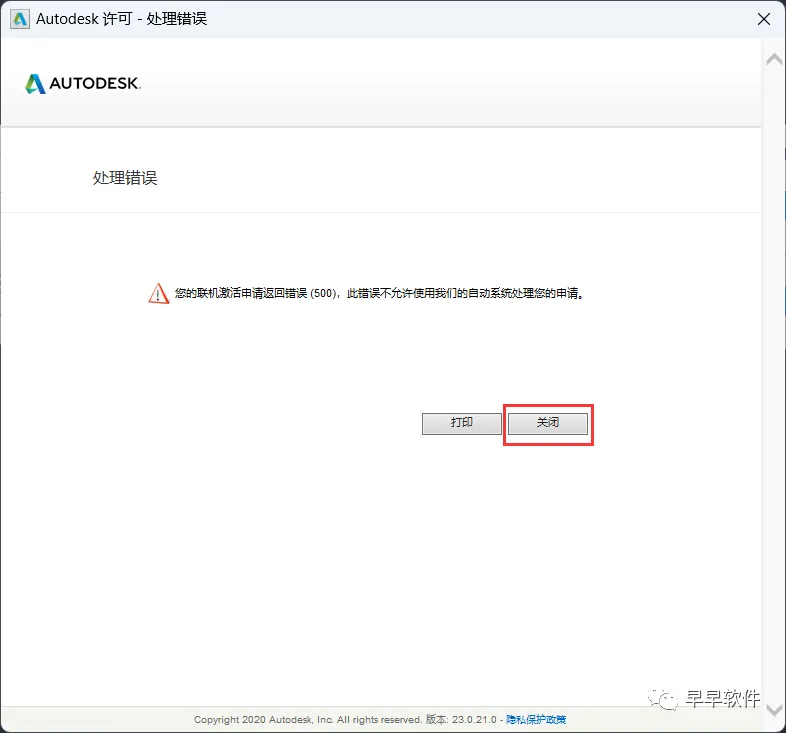This screenshot has width=786, height=733.
Task: Open the 隐私保护政策 privacy policy link
Action: tap(536, 719)
